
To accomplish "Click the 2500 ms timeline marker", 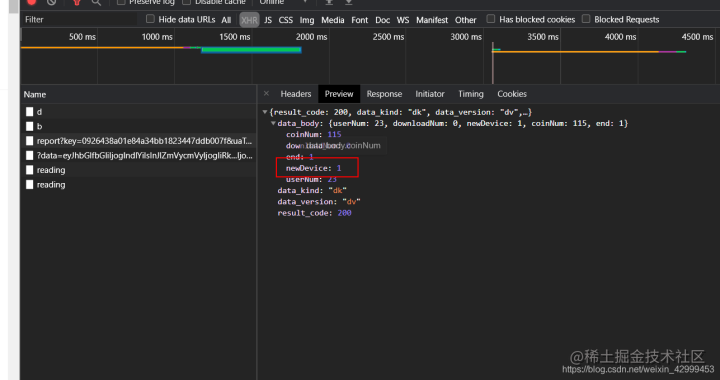I will [x=388, y=37].
